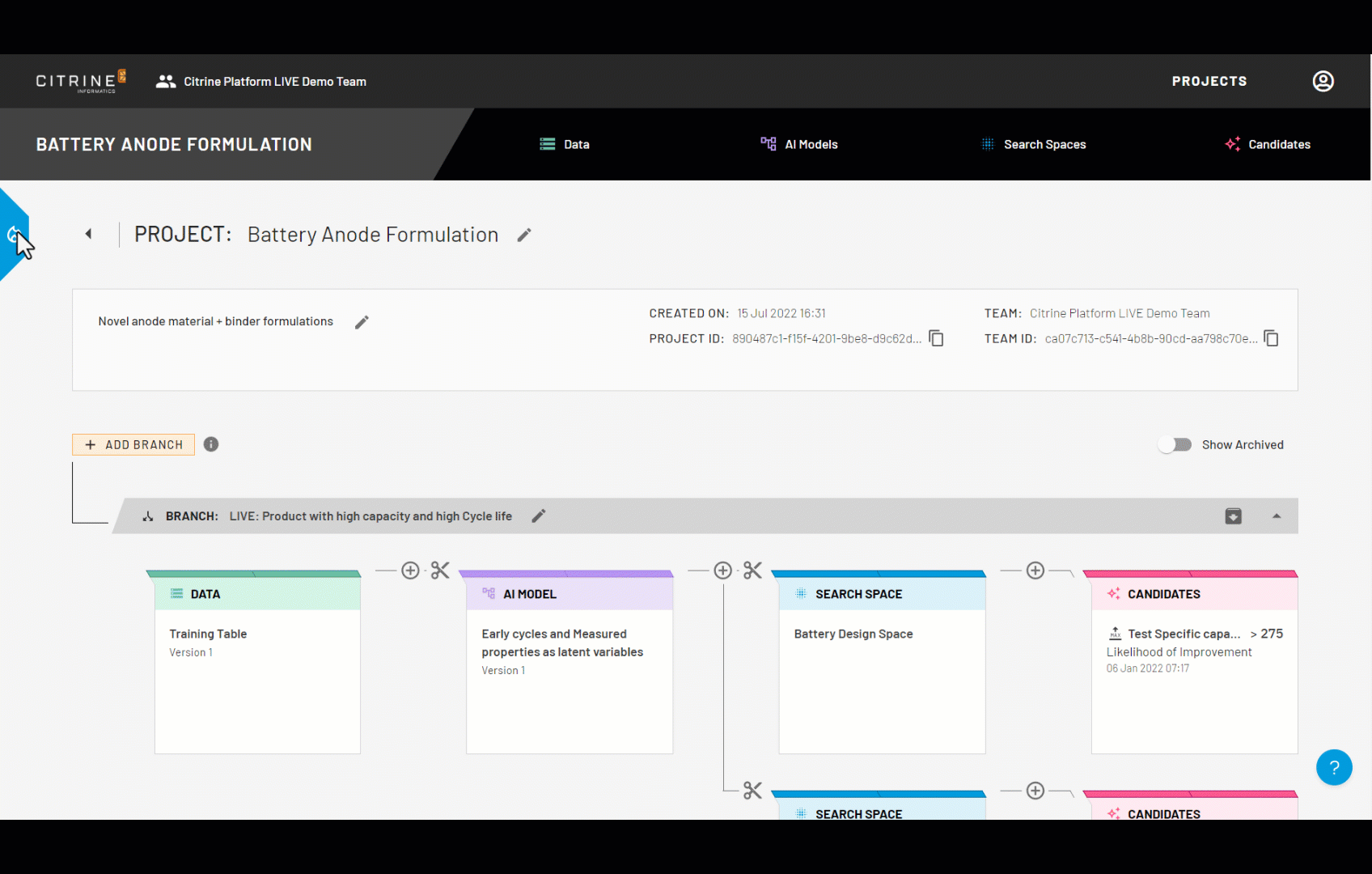Click plus icon before first Candidates card

point(1035,571)
